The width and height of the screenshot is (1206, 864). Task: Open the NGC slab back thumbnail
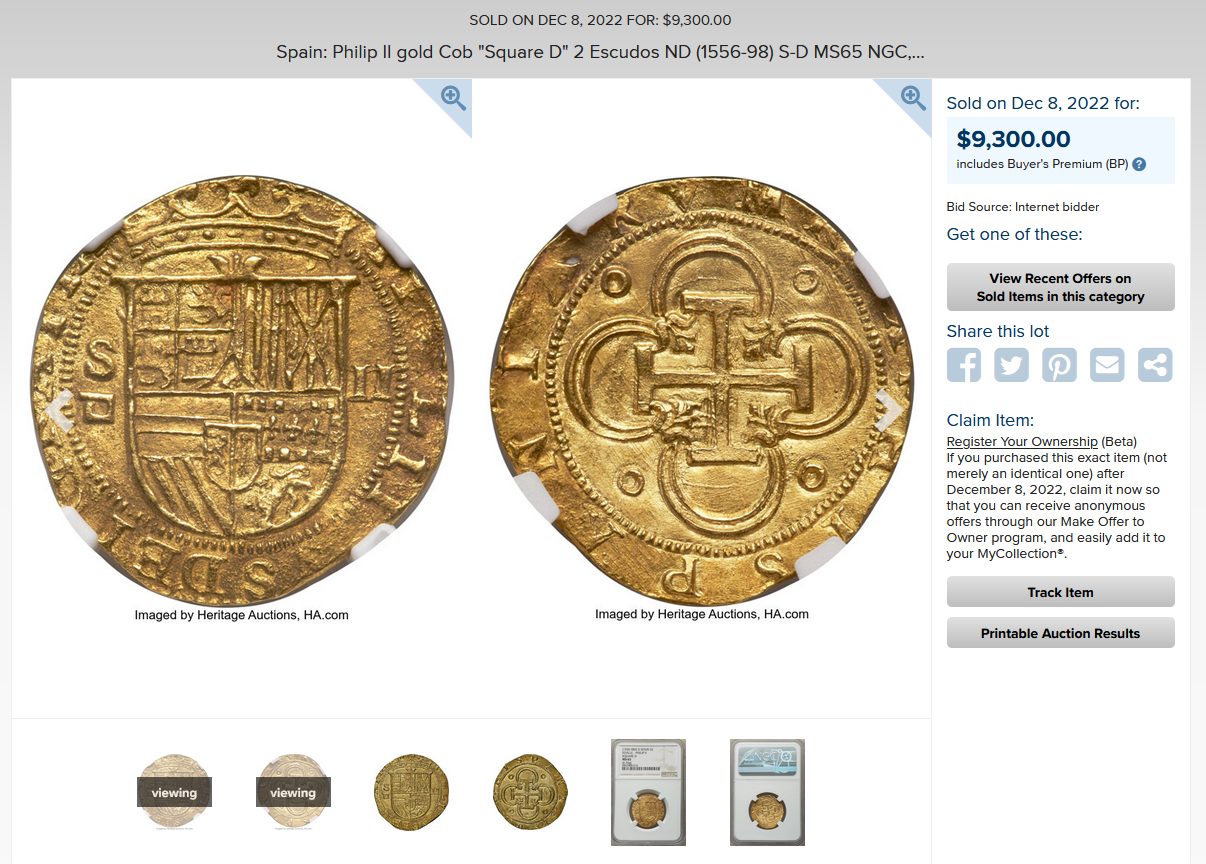767,792
